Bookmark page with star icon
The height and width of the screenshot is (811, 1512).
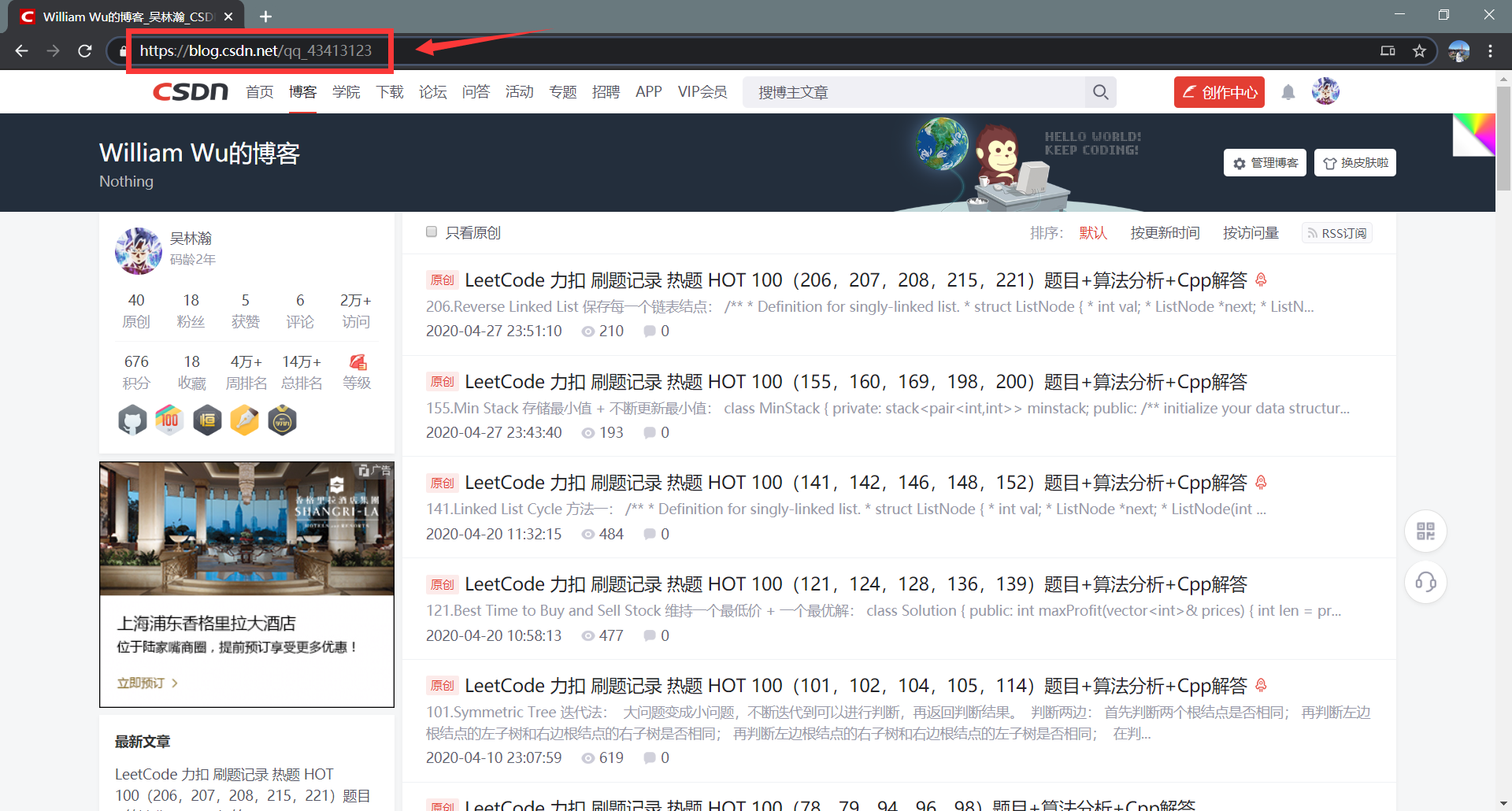(1419, 51)
